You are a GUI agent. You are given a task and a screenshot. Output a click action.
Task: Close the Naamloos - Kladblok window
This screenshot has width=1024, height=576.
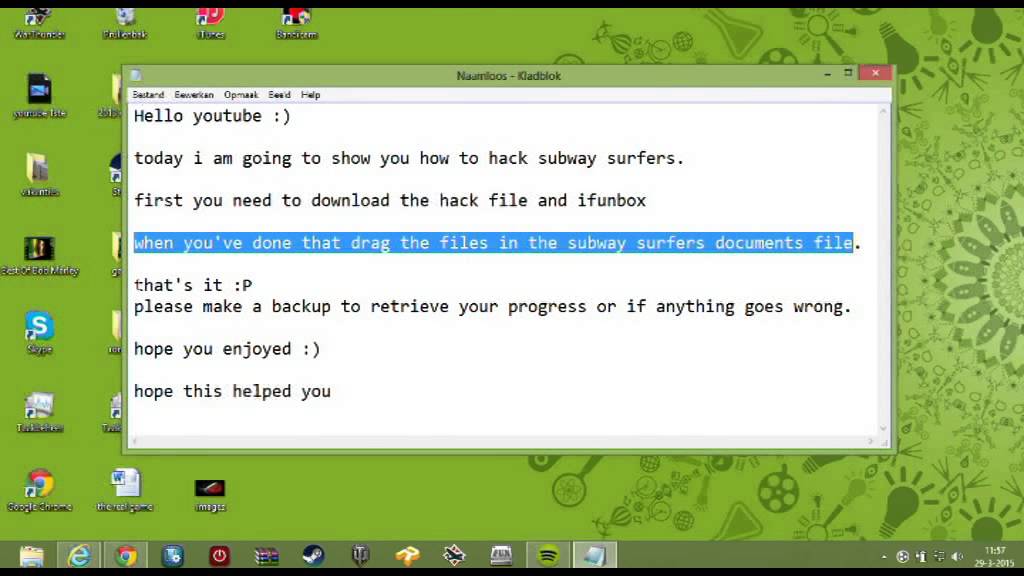click(x=875, y=73)
